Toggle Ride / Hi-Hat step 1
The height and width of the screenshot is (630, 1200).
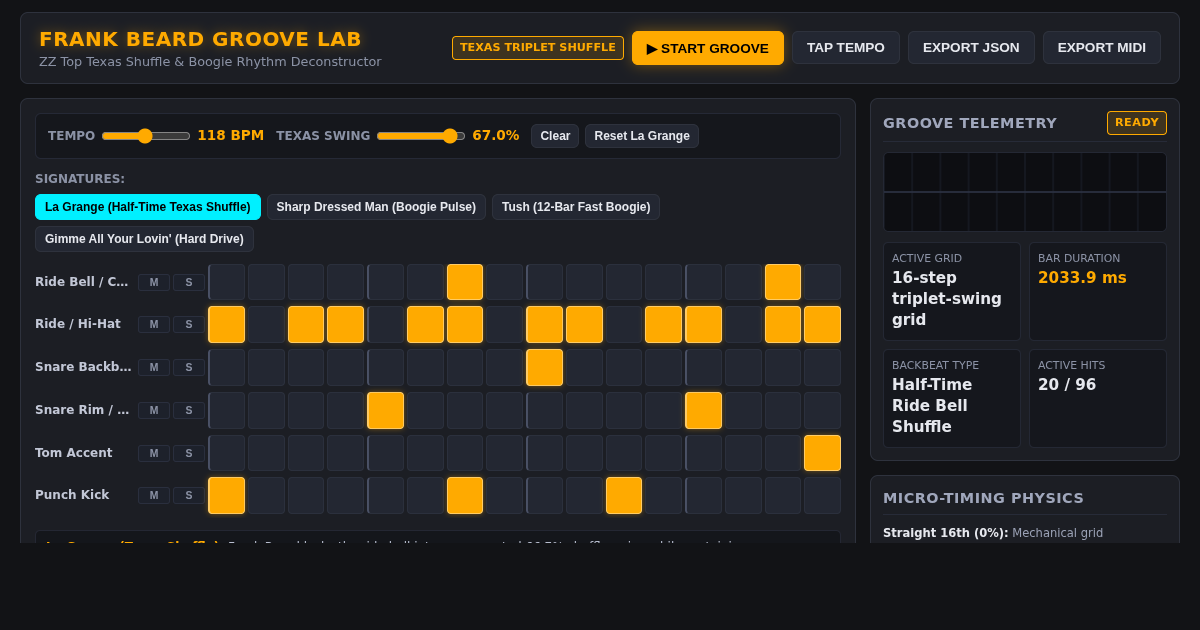click(227, 325)
